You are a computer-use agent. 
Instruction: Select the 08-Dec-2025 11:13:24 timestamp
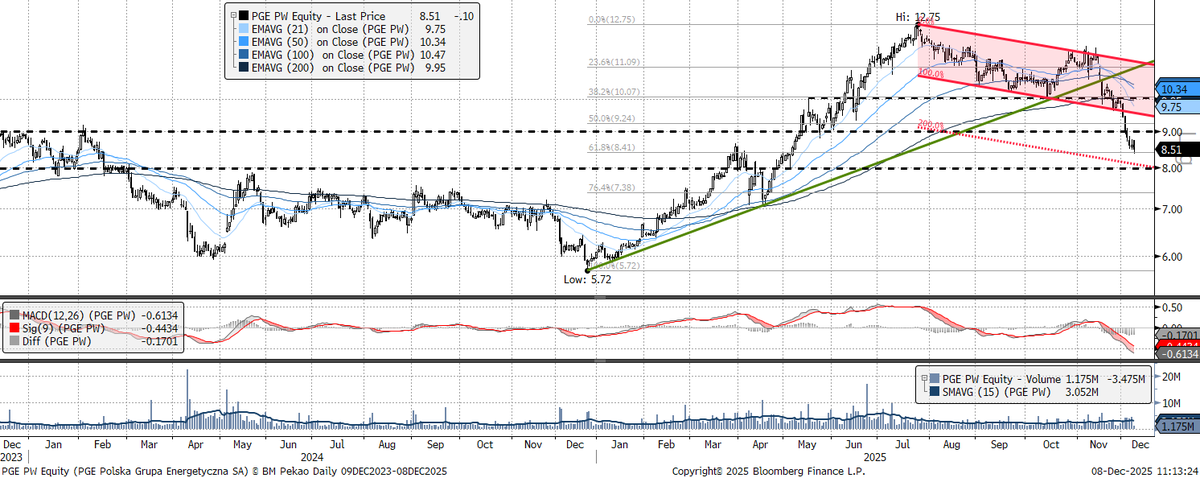click(x=1142, y=469)
